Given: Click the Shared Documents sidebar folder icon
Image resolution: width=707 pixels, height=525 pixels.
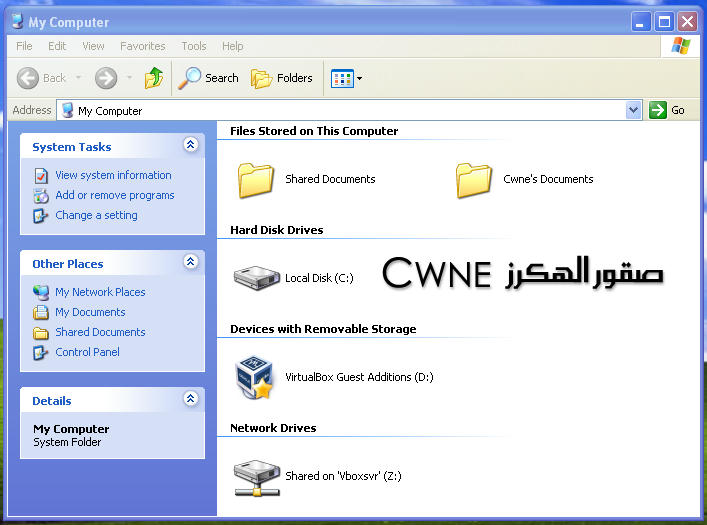Looking at the screenshot, I should [41, 333].
